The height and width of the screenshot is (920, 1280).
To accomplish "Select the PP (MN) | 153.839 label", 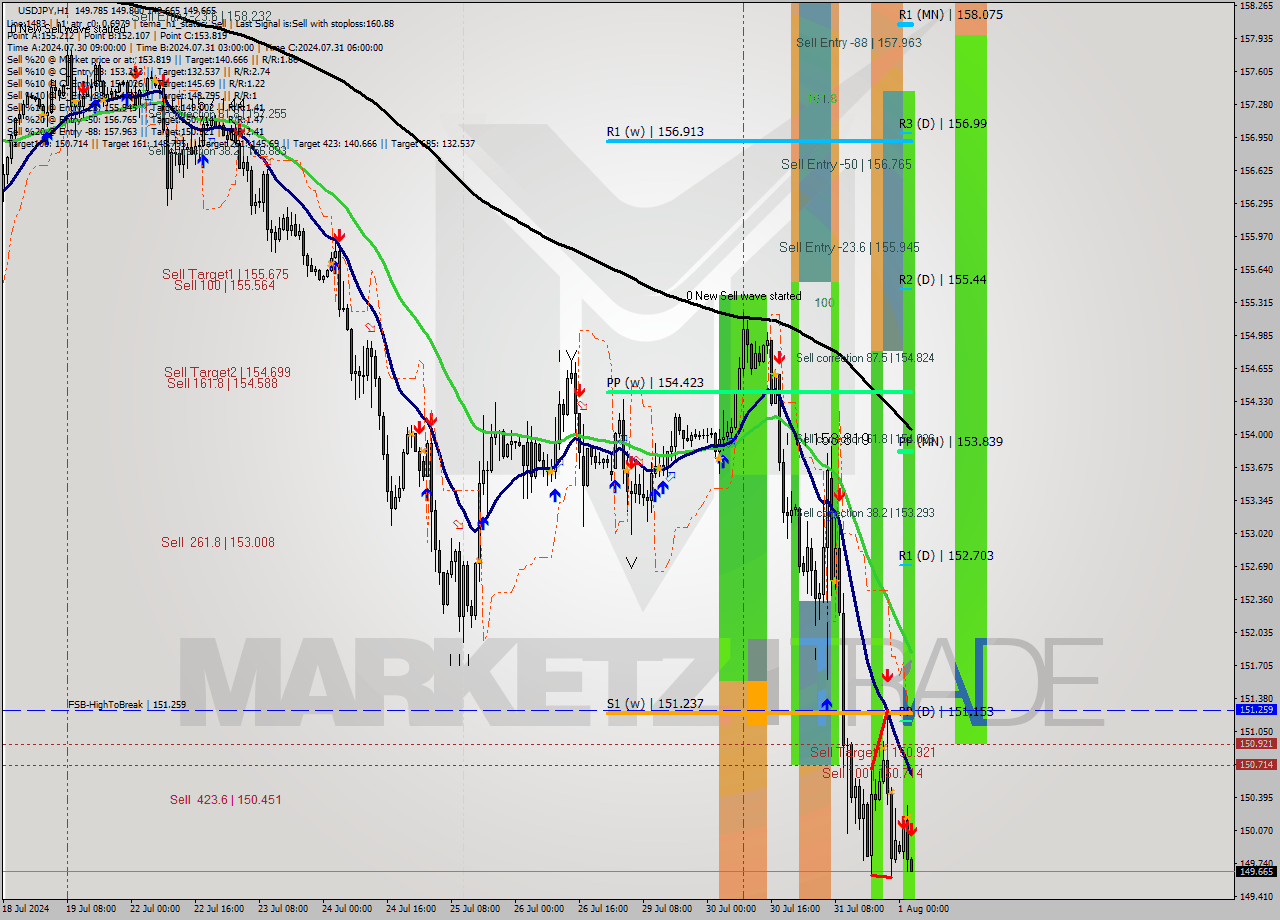I will [x=950, y=442].
